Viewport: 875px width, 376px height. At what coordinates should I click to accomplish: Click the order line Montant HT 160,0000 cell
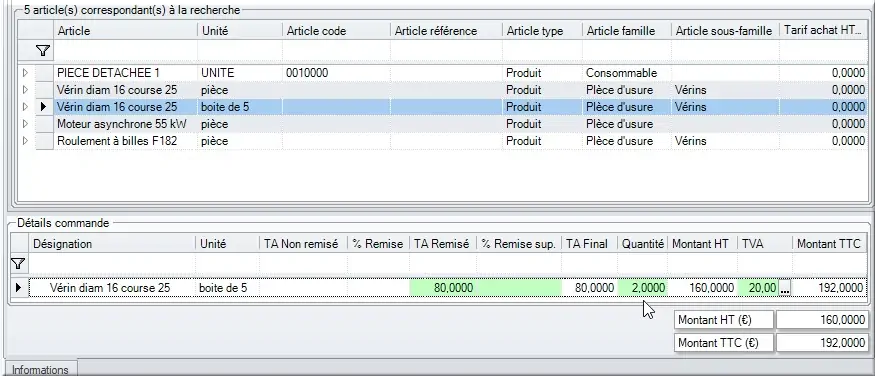pos(703,288)
